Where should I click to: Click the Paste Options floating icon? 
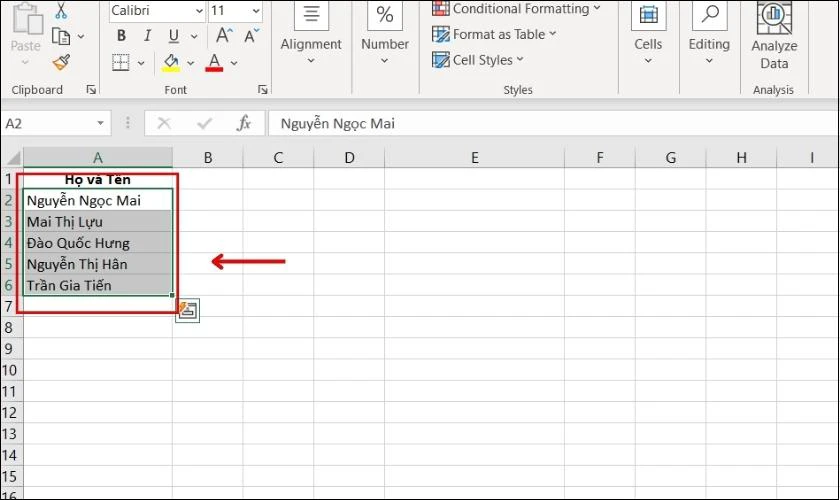point(188,311)
